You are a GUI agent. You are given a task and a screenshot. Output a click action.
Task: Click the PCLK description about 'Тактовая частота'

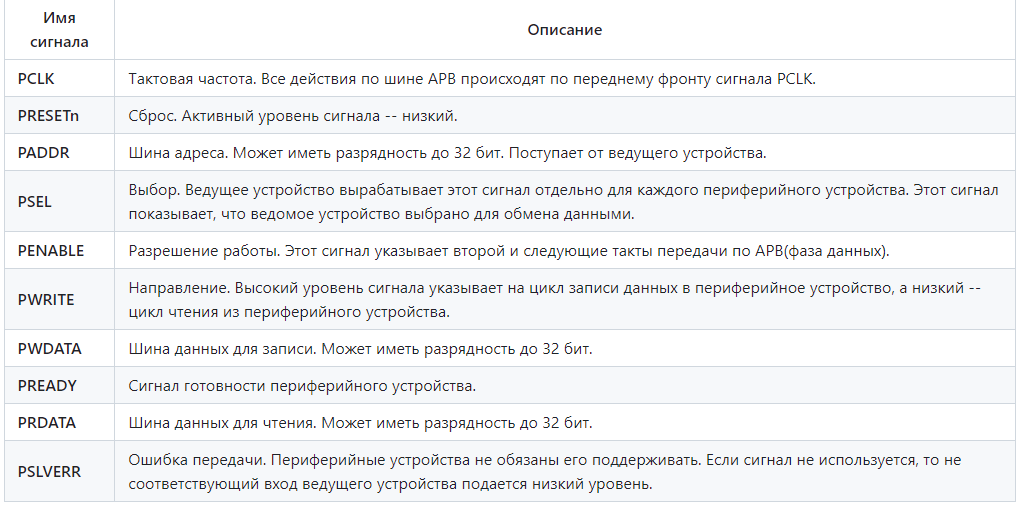click(x=472, y=79)
